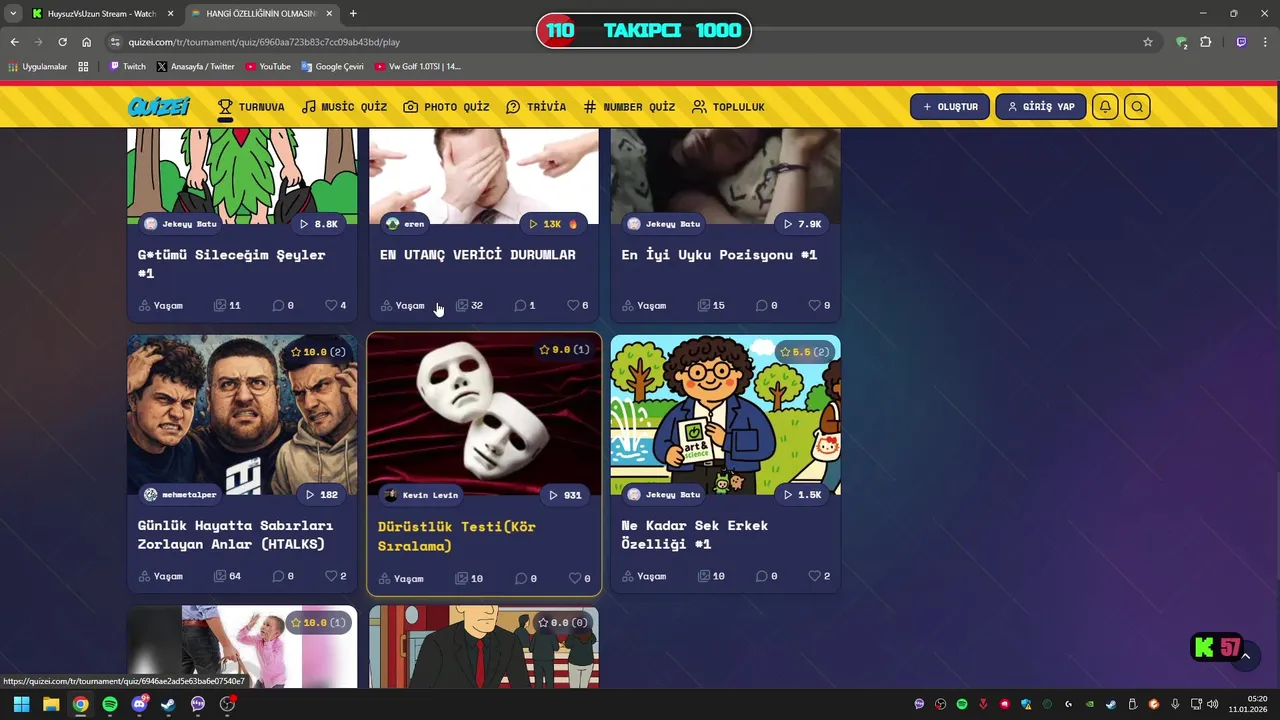Select NUMBER QUIZ in the navbar
Viewport: 1280px width, 720px height.
tap(629, 107)
